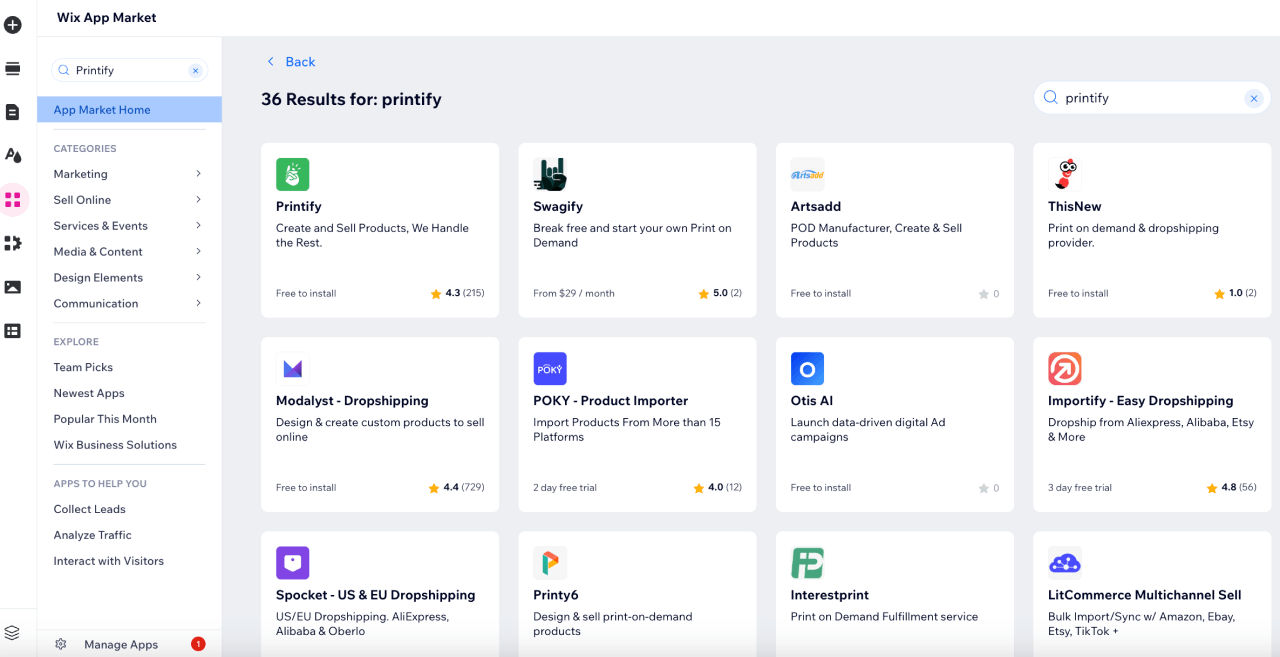Open the Layers icon at bottom of rail

coord(12,632)
